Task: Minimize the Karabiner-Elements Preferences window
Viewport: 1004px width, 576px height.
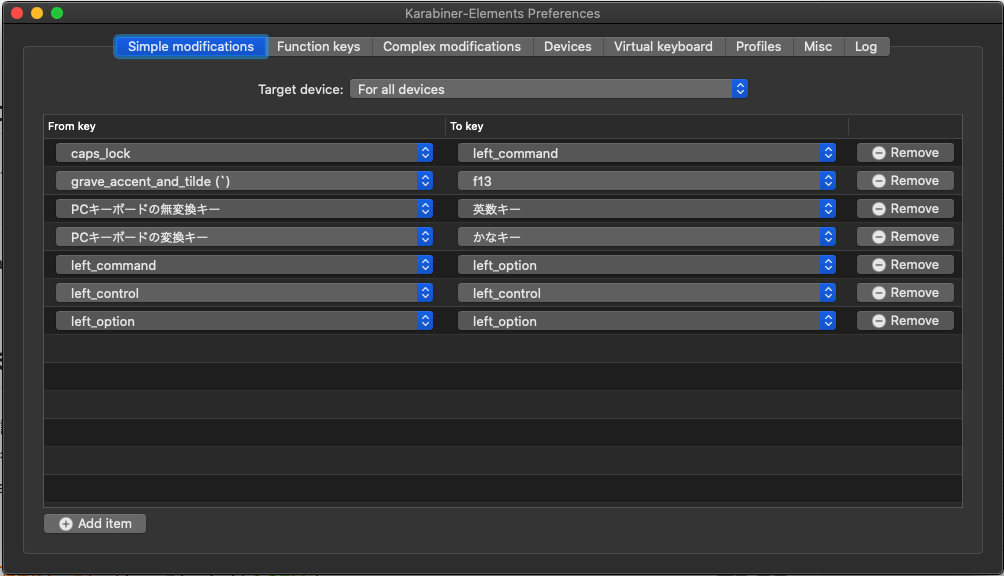Action: 37,13
